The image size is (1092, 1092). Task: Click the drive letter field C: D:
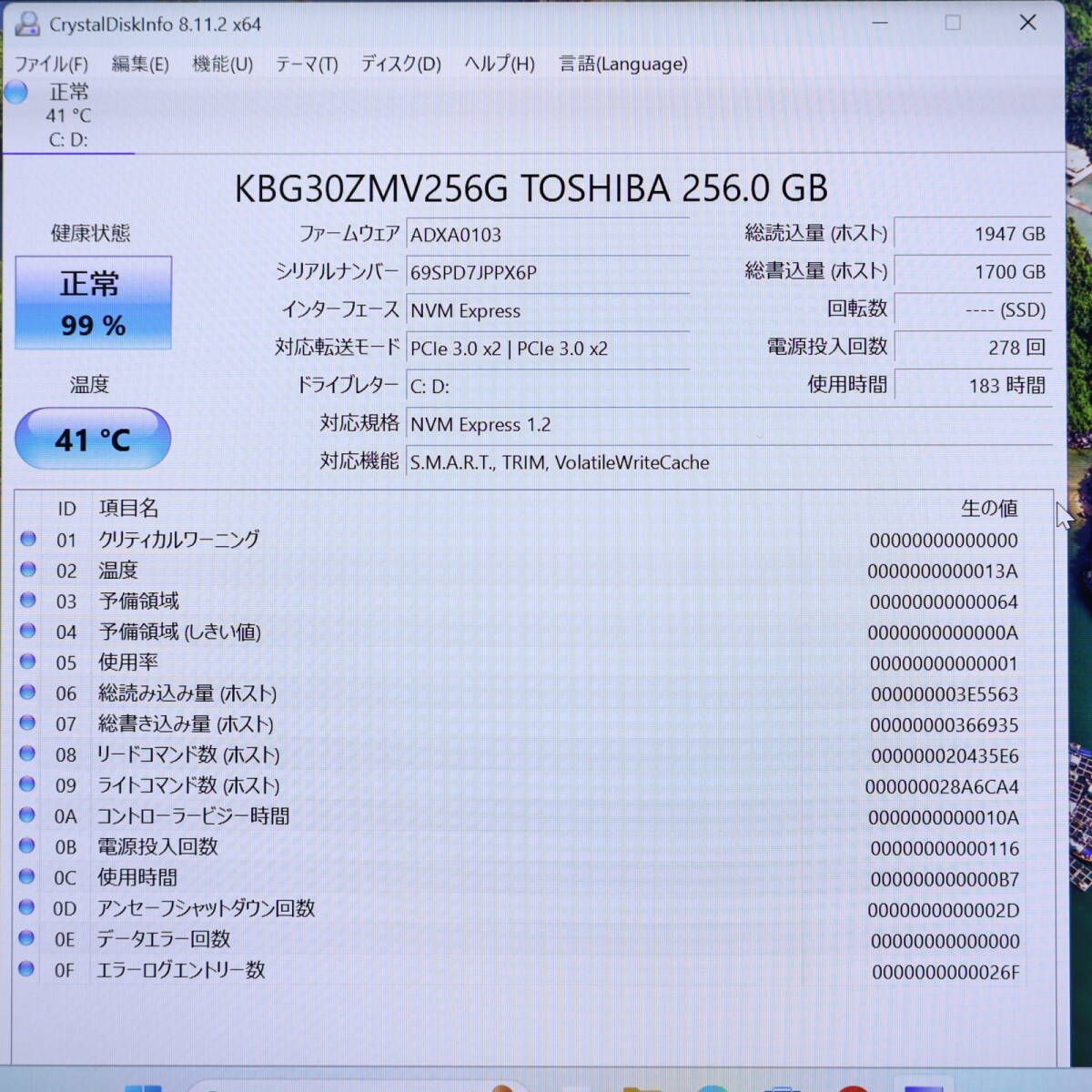[x=548, y=387]
